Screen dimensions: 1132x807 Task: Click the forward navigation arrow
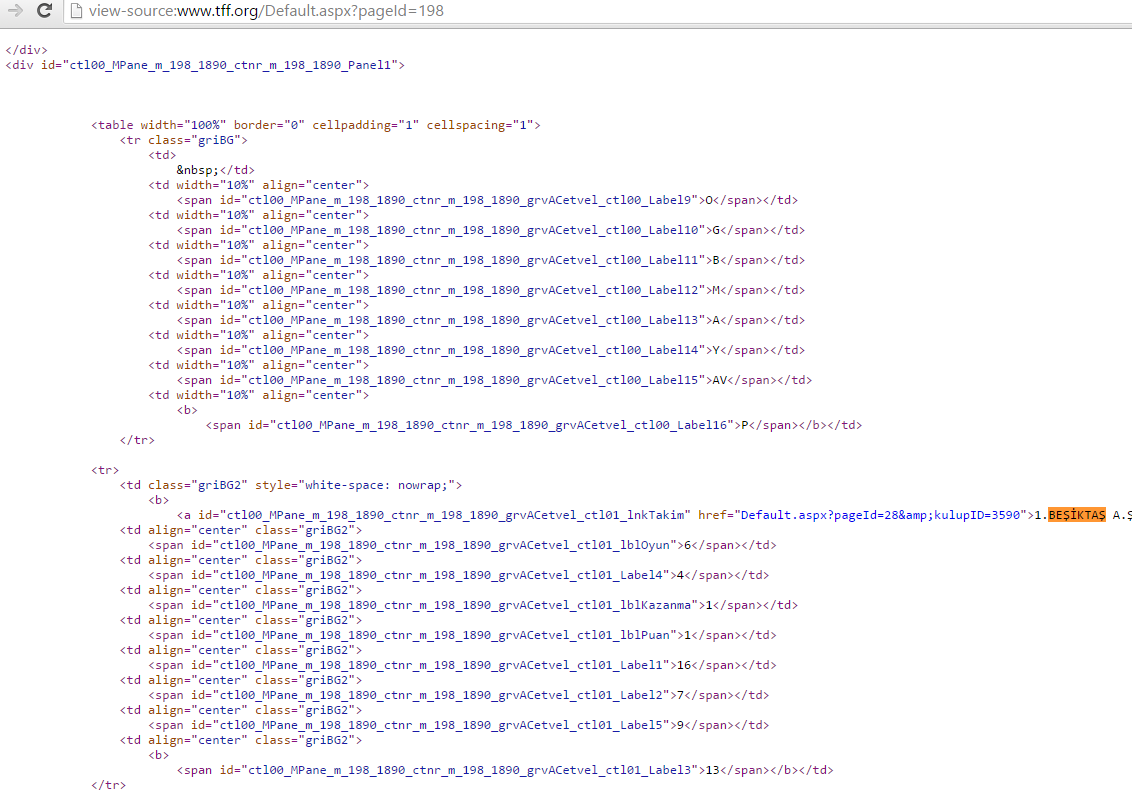point(14,11)
